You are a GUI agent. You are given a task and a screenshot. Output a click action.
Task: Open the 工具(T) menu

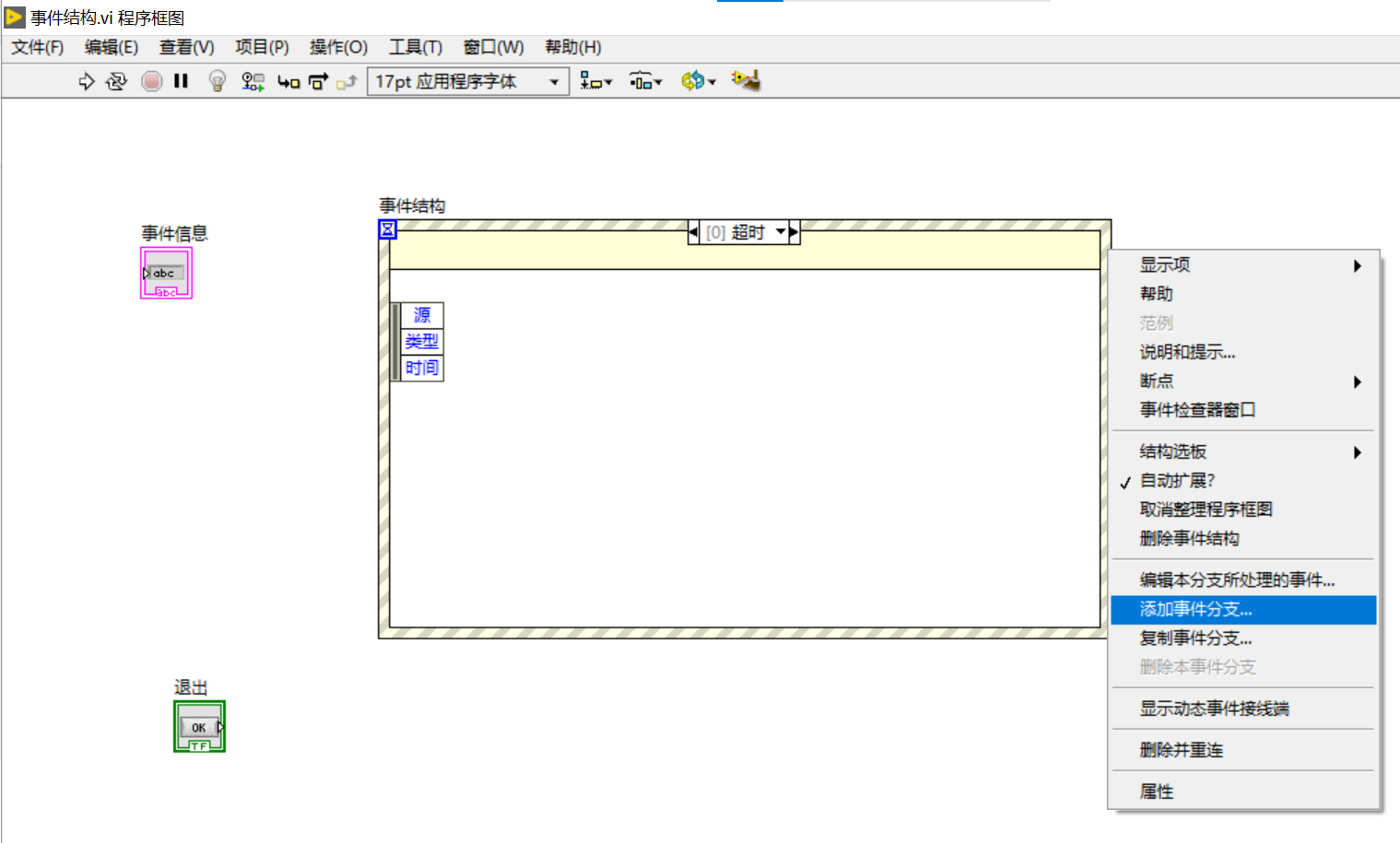416,47
